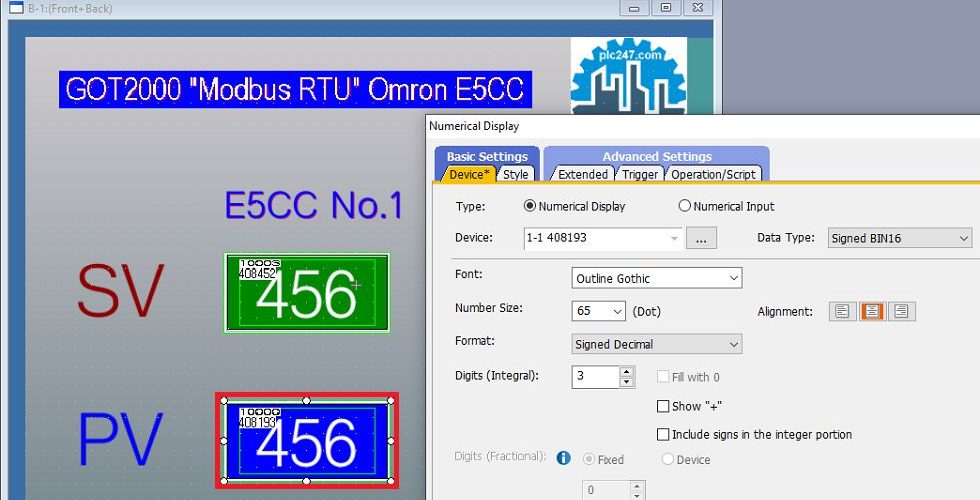Click the red SV label

121,291
